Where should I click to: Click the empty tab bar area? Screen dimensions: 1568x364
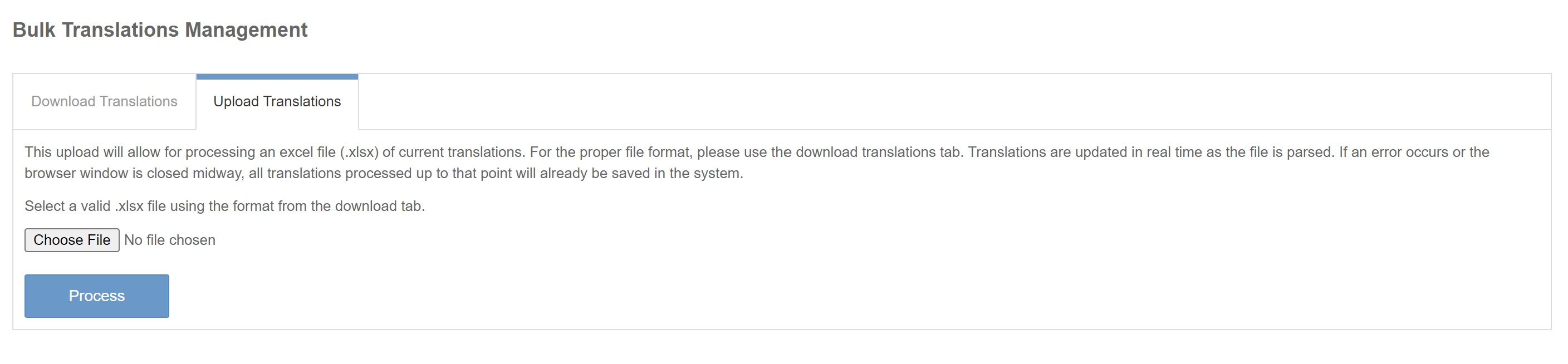pyautogui.click(x=913, y=102)
